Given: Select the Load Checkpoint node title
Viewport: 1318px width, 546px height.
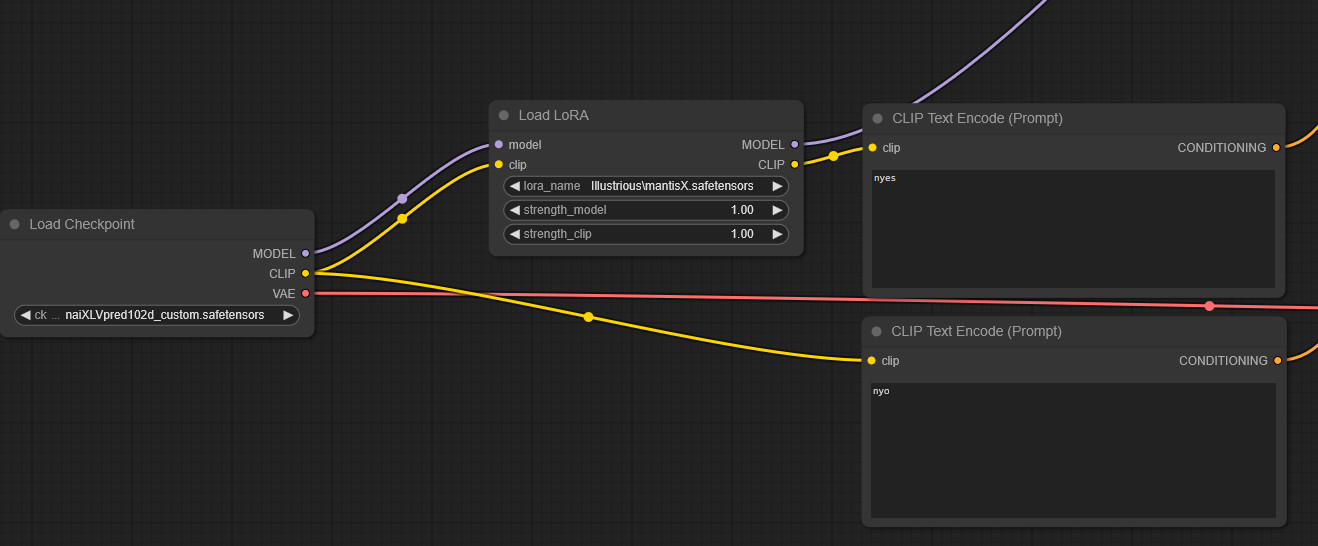Looking at the screenshot, I should 82,224.
